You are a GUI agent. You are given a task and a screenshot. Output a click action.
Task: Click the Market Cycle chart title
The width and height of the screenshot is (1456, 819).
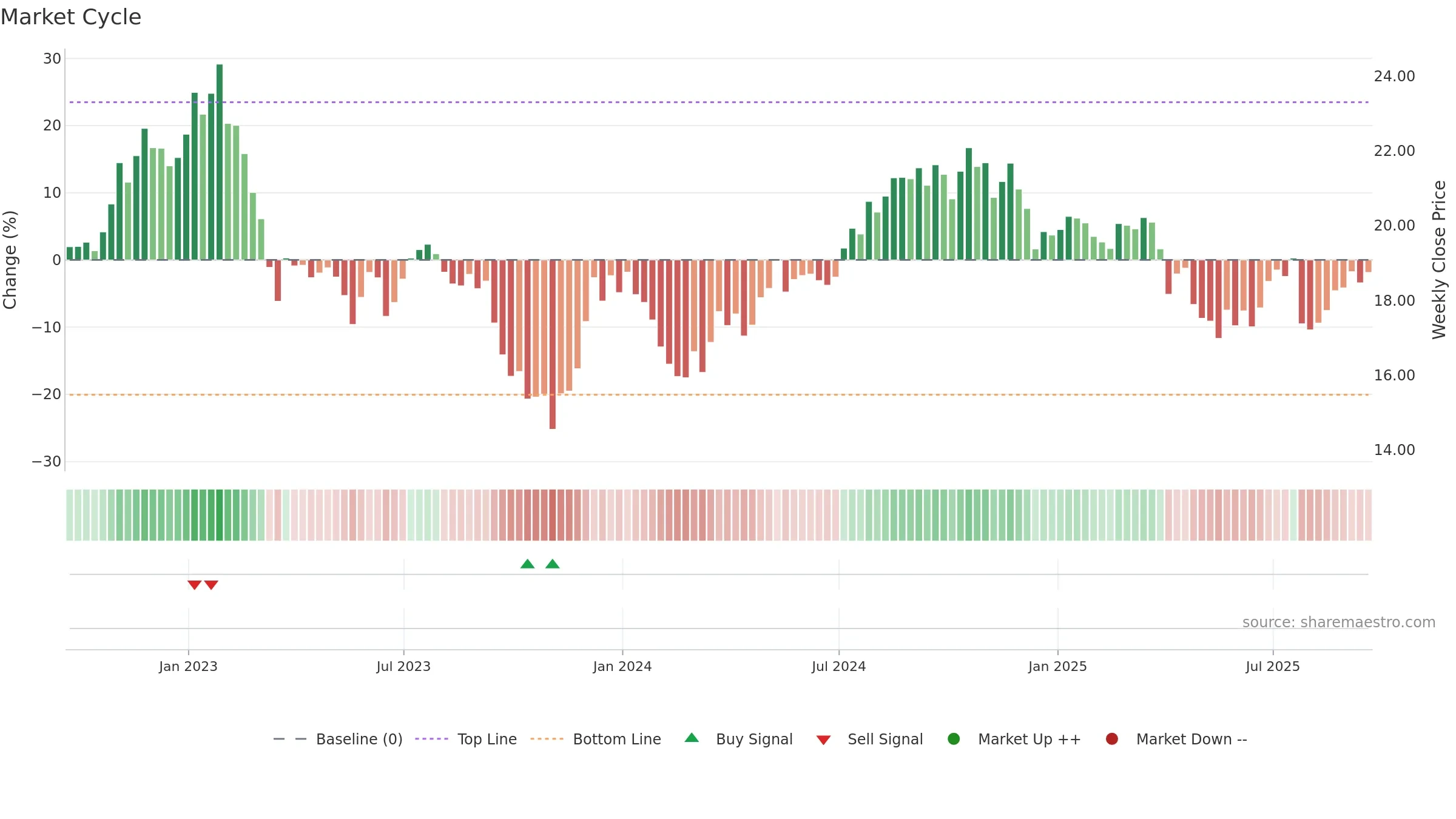(x=71, y=17)
